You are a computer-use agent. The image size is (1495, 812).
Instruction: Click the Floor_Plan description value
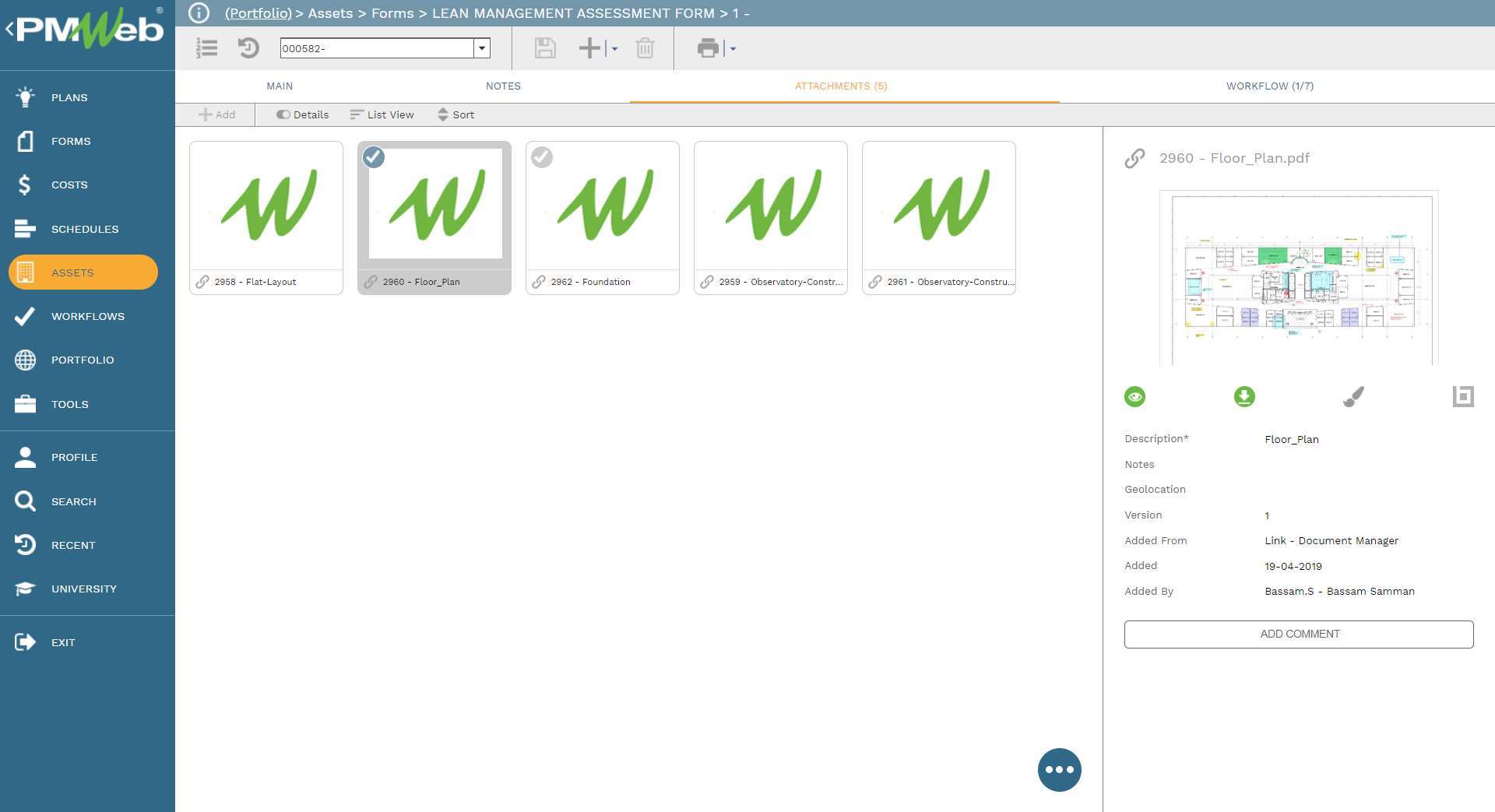tap(1291, 439)
